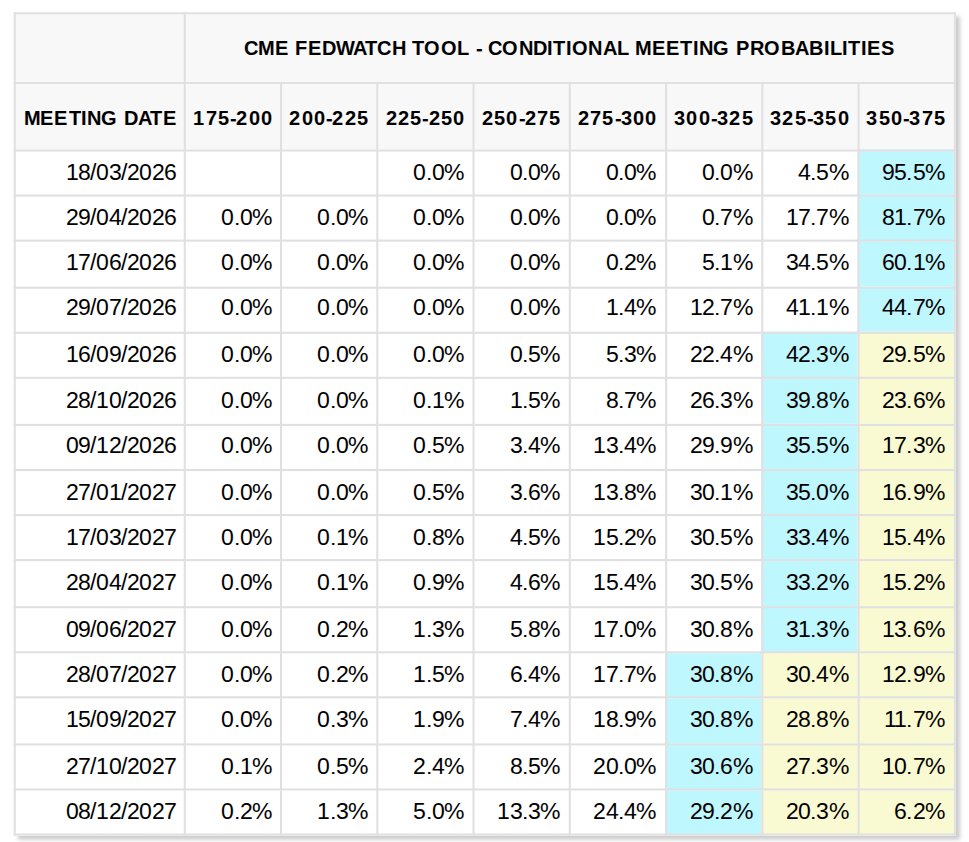The image size is (969, 842).
Task: Click the 175-200 rate range header
Action: pos(233,118)
